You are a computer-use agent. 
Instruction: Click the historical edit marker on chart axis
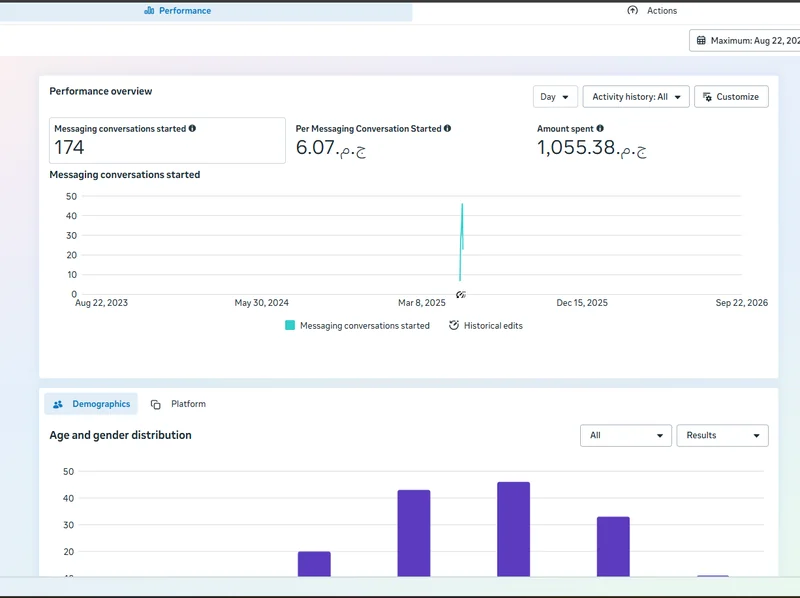tap(461, 294)
